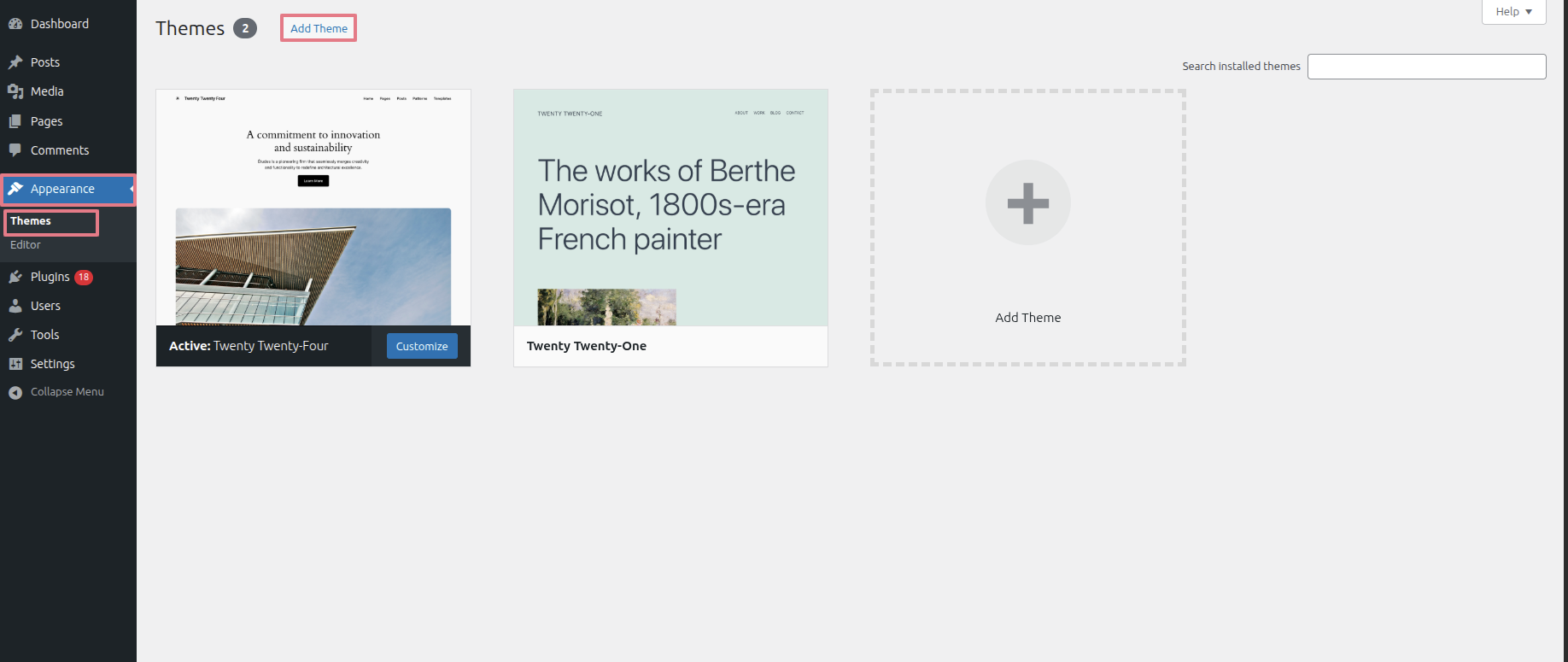Click the Settings sliders icon
Screen dimensions: 1568x662
[x=15, y=364]
